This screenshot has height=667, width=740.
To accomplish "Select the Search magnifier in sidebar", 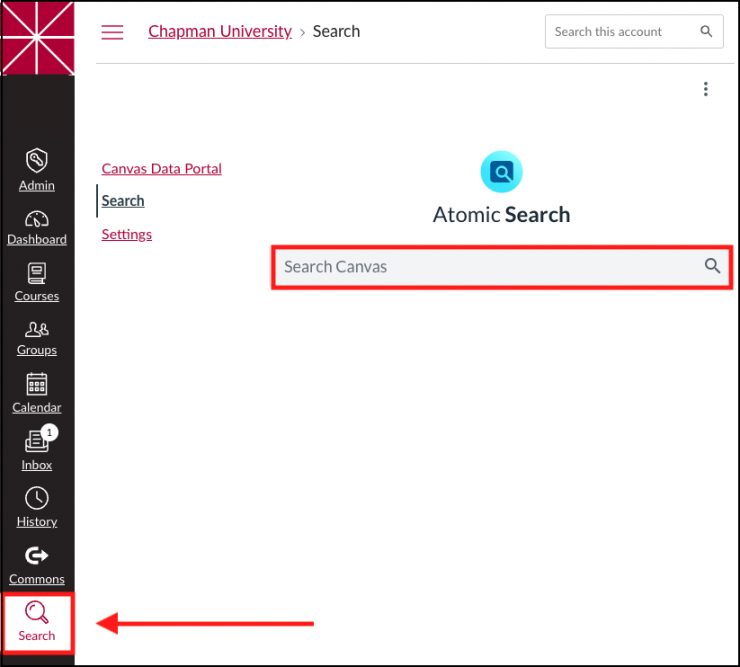I will 37,622.
